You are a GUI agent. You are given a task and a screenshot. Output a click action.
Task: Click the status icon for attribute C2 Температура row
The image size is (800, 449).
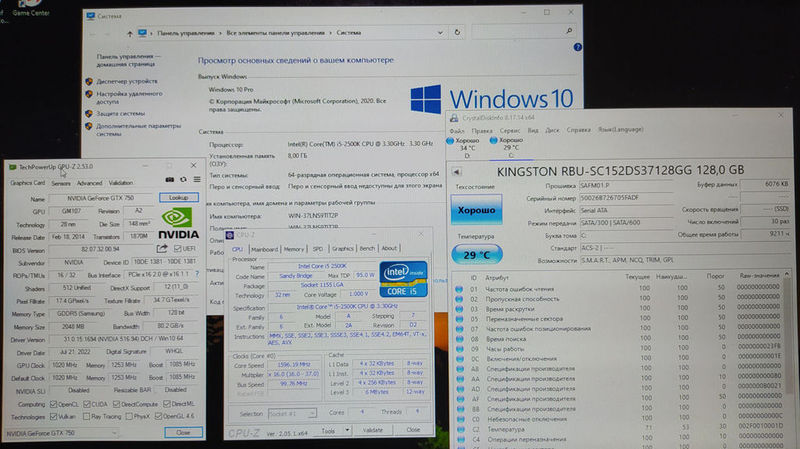click(x=460, y=429)
